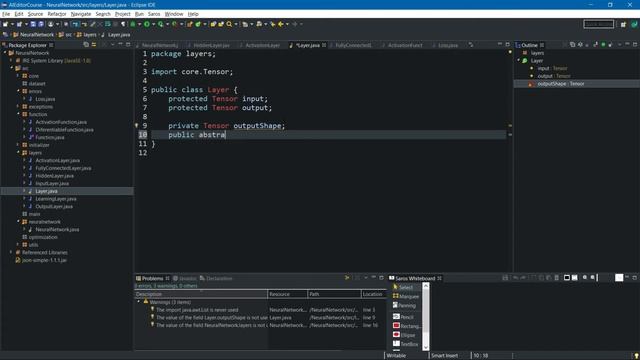This screenshot has height=360, width=640.
Task: Click the green Run button in toolbar
Action: (147, 24)
